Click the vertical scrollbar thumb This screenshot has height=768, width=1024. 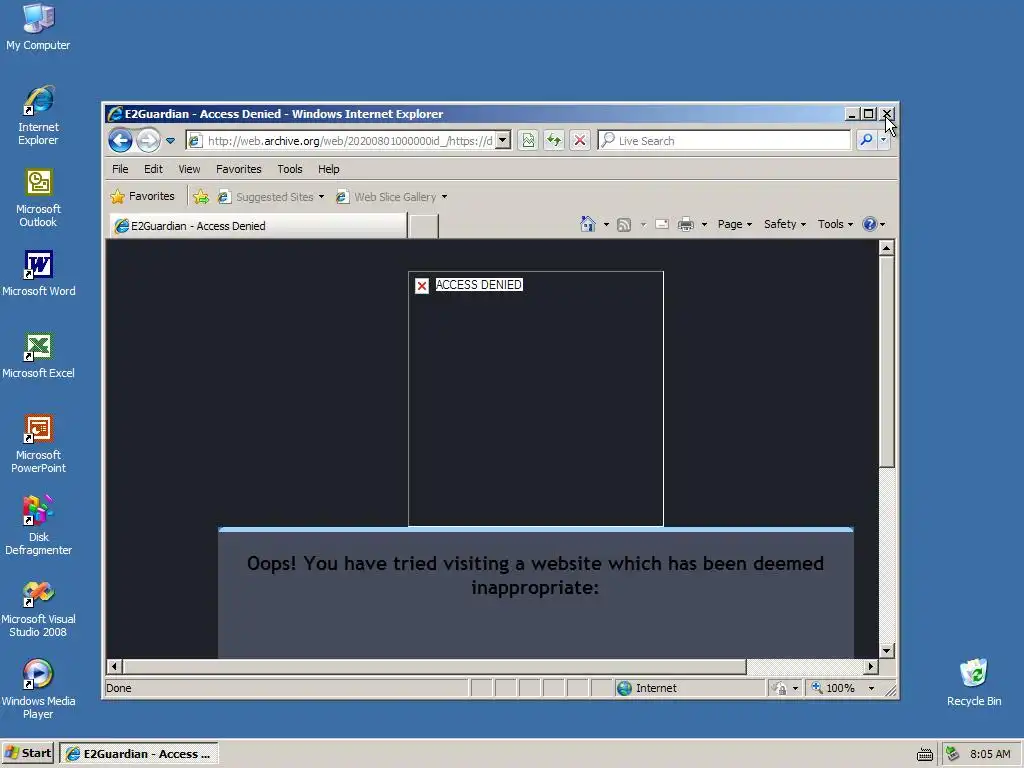(886, 362)
